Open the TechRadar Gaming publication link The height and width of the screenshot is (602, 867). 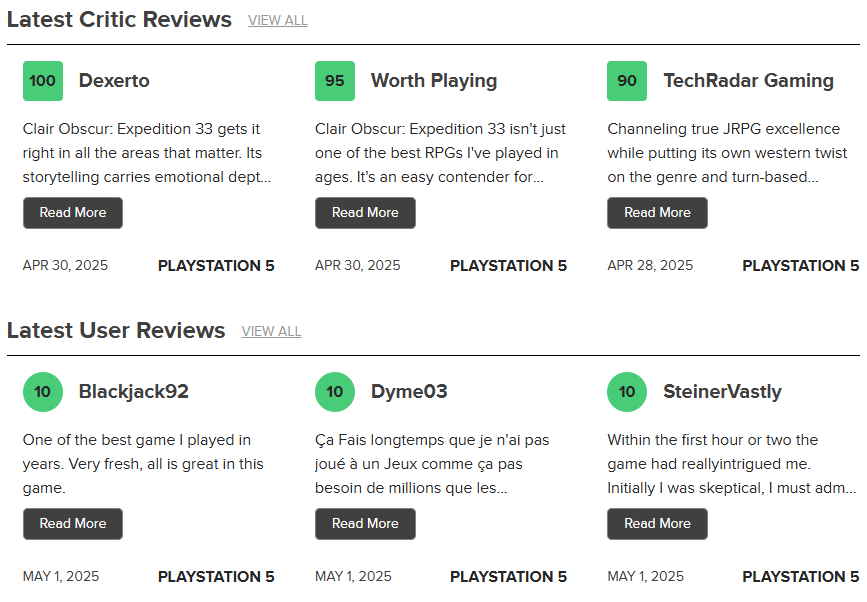pyautogui.click(x=748, y=81)
